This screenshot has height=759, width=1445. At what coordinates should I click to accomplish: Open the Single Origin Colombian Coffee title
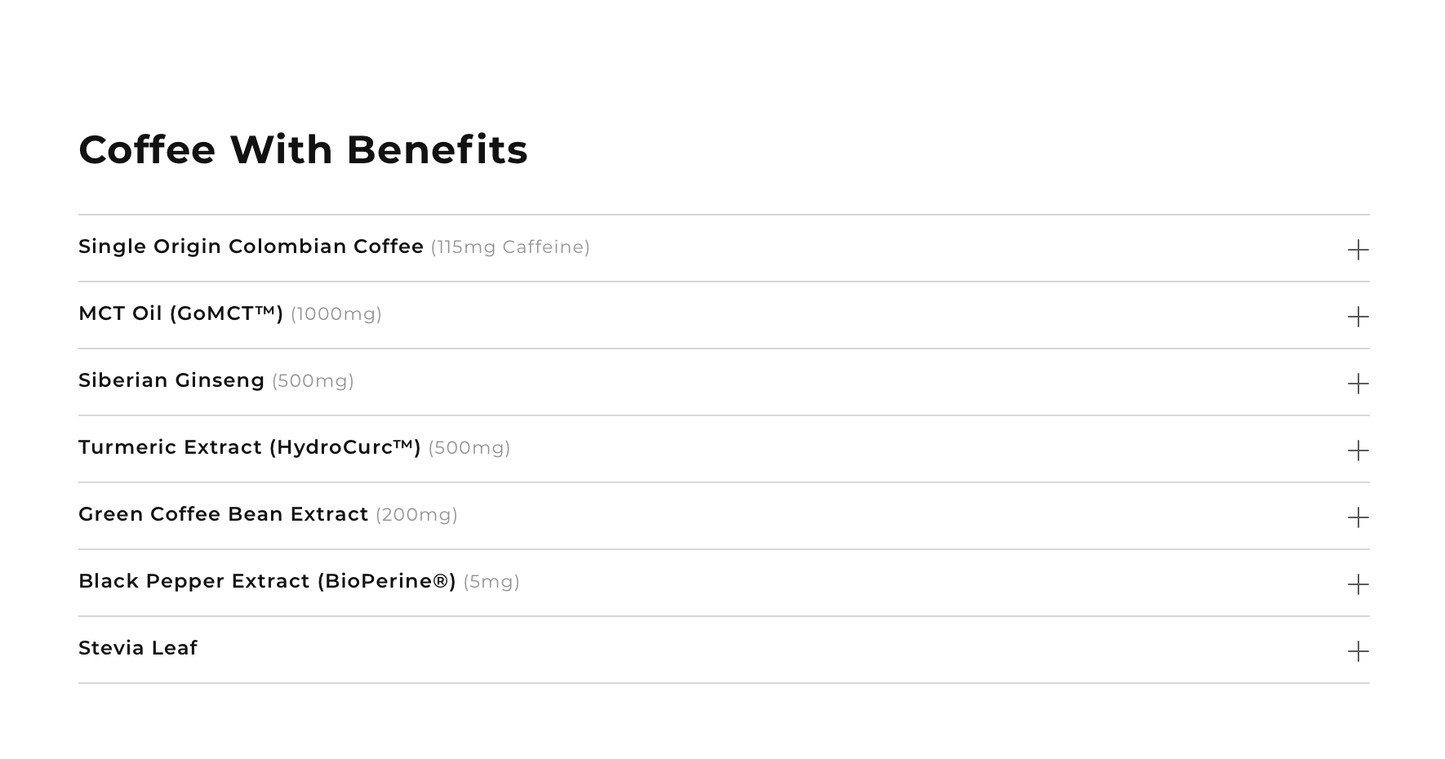251,247
